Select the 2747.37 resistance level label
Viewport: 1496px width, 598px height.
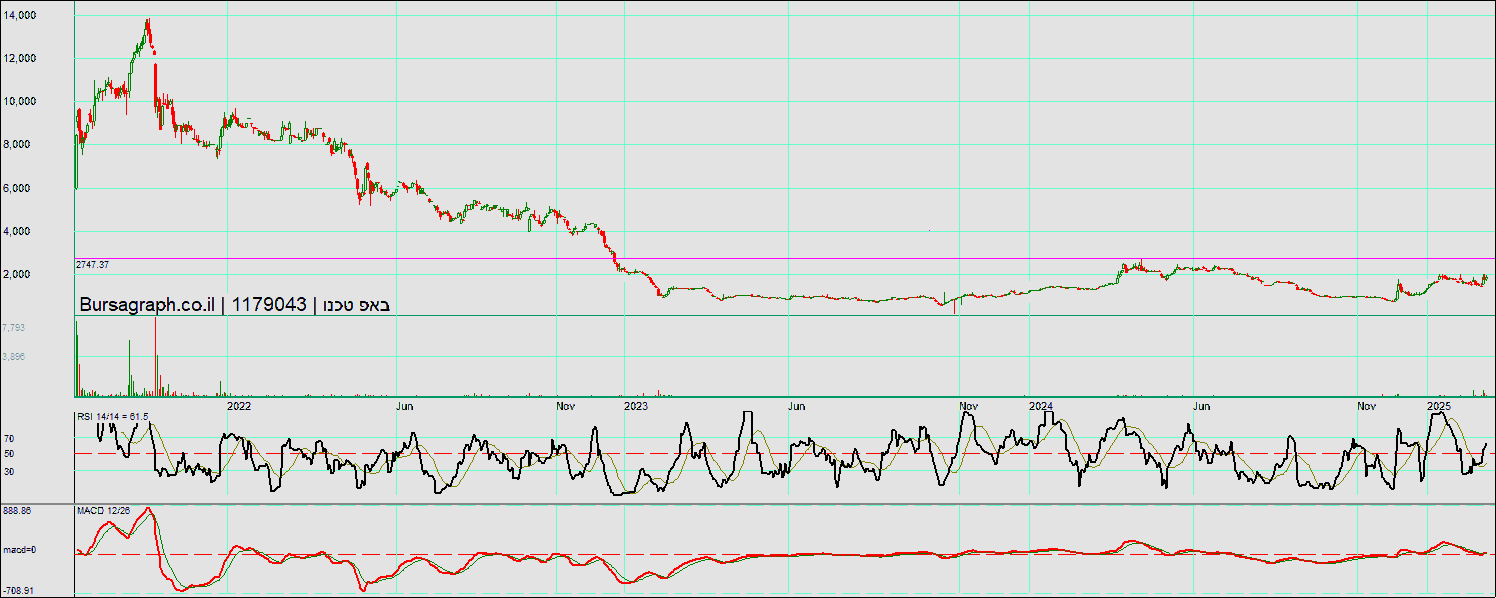(x=92, y=265)
